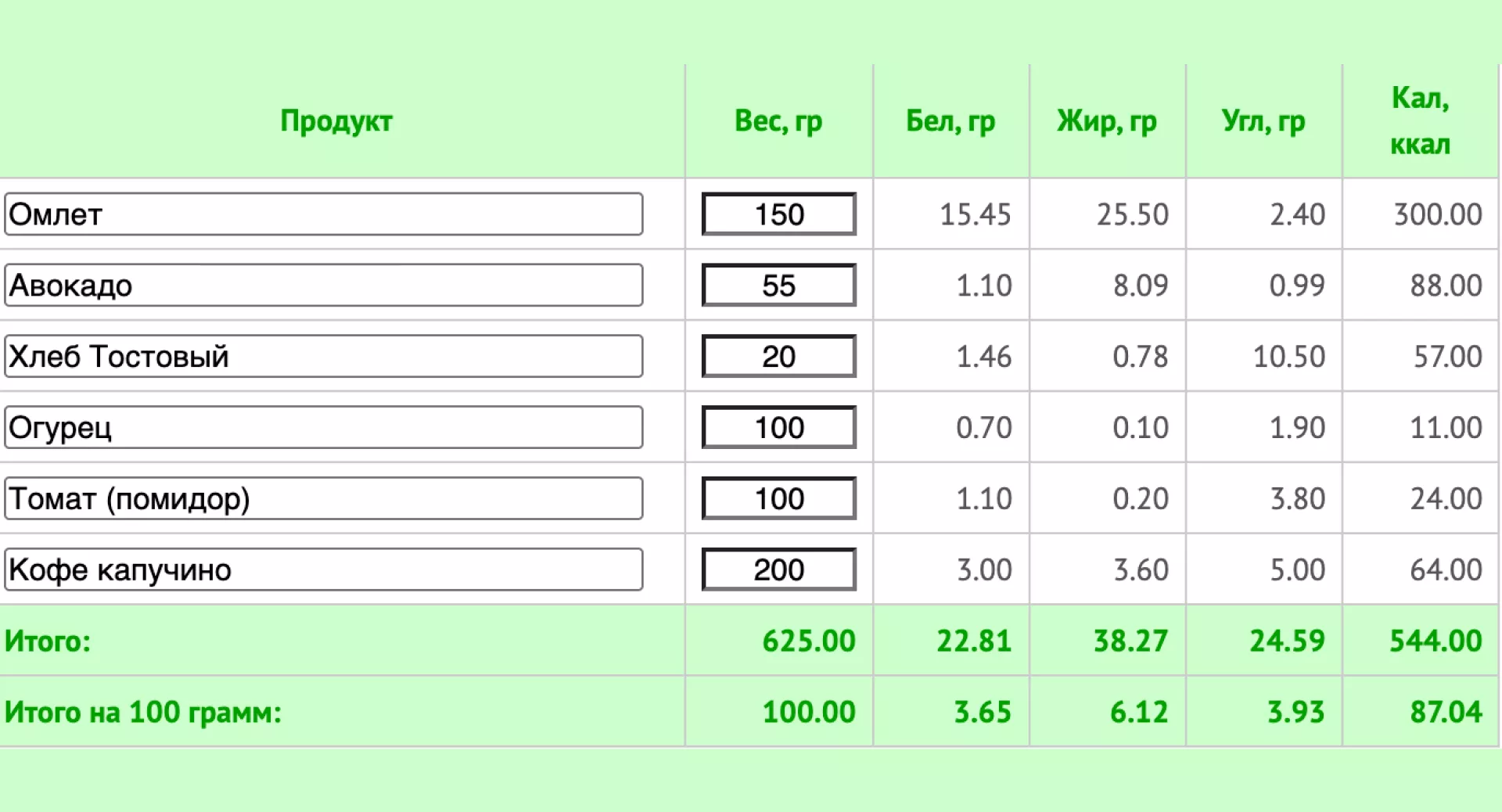Image resolution: width=1502 pixels, height=812 pixels.
Task: Click the Угл, гр column header
Action: tap(1263, 121)
